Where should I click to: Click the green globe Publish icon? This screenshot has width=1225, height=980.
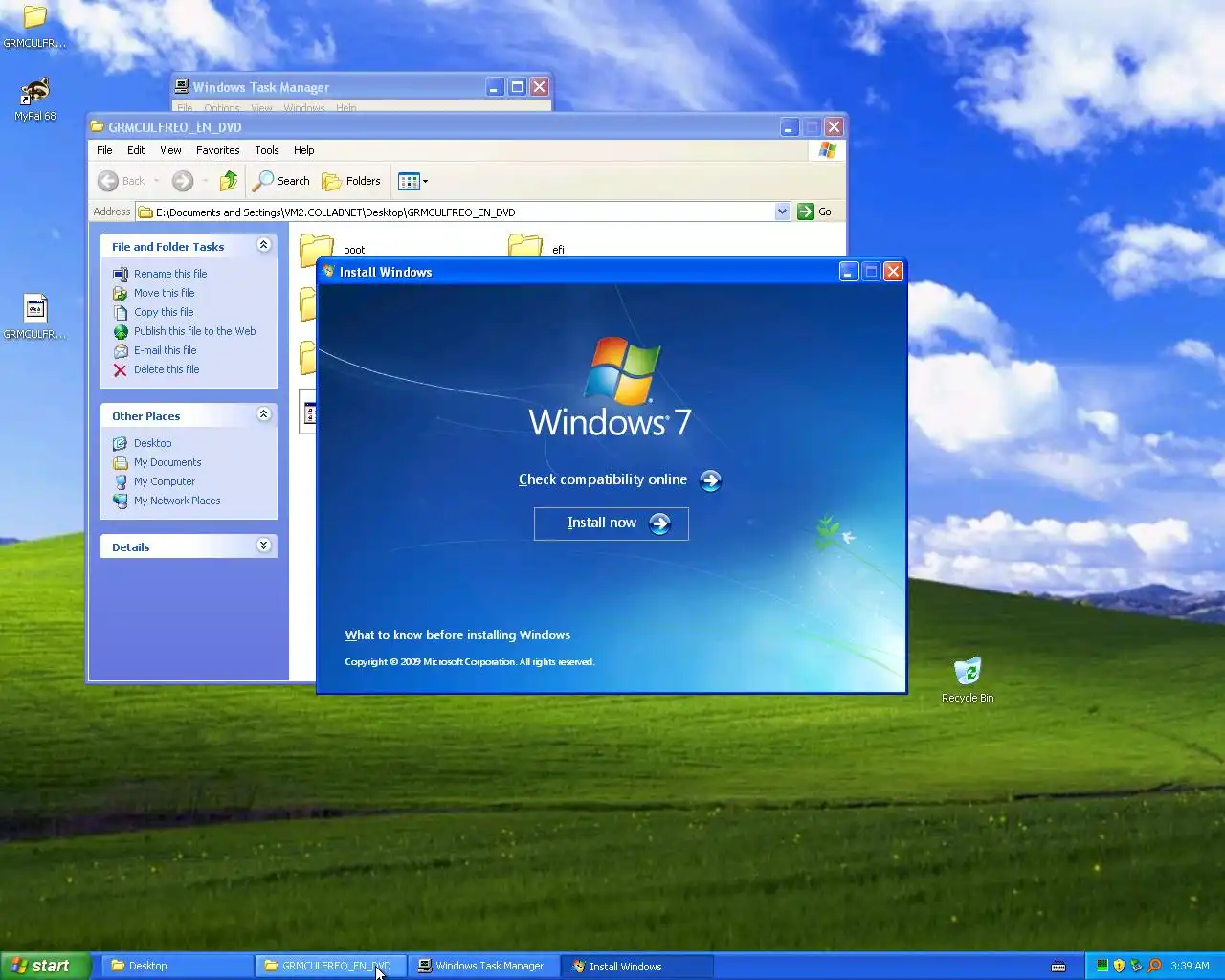click(121, 332)
